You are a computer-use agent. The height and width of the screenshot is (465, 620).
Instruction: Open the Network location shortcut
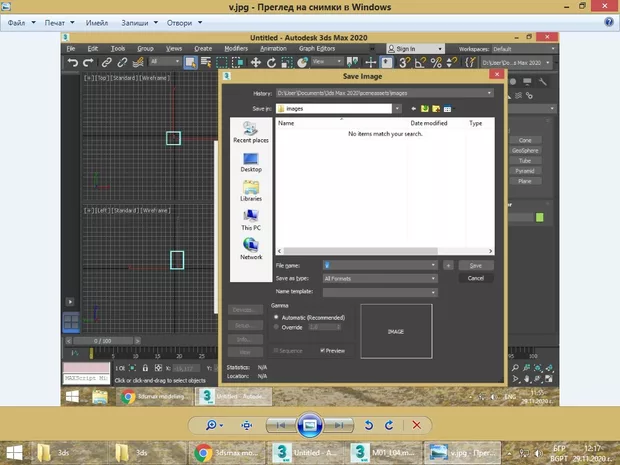(x=251, y=247)
